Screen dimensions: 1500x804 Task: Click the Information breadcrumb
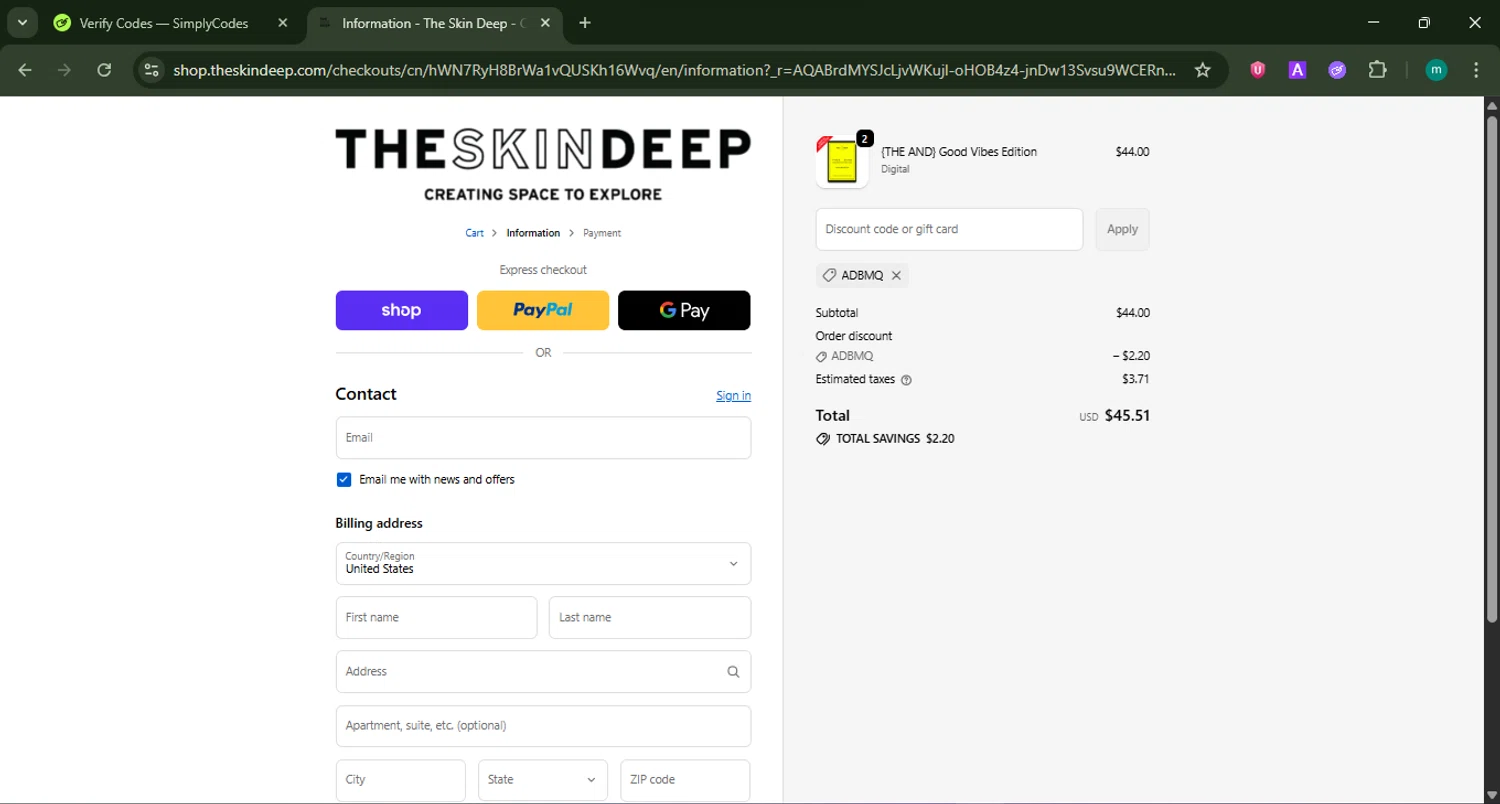click(x=533, y=233)
